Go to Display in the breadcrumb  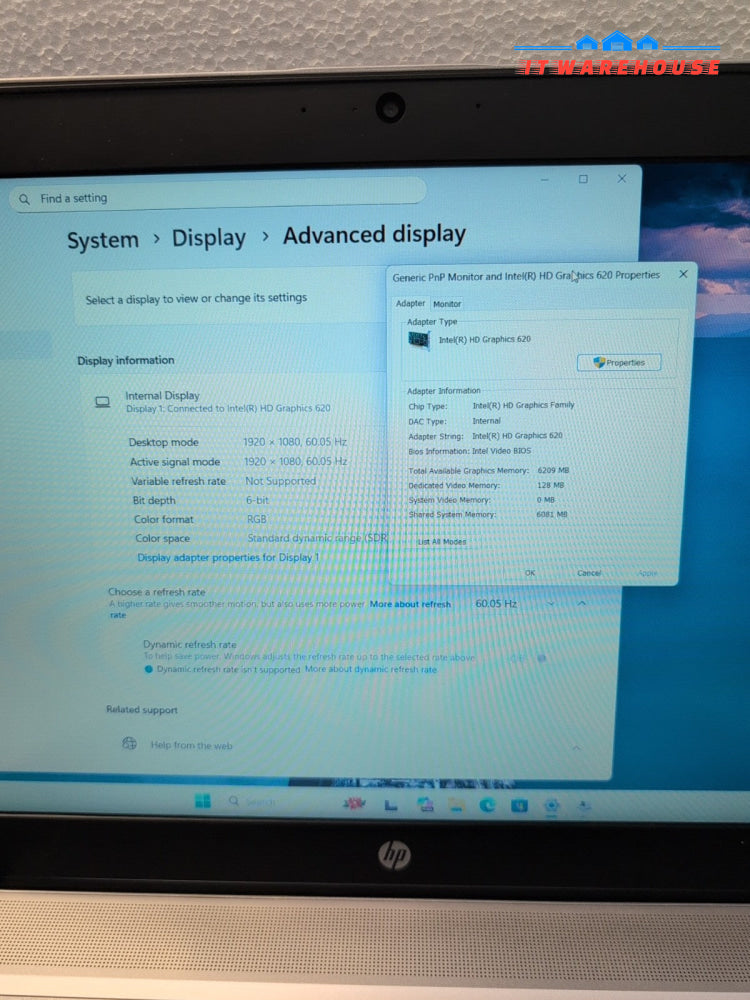click(208, 239)
